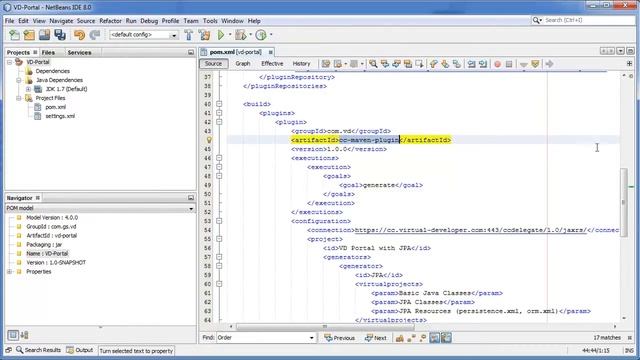The width and height of the screenshot is (640, 360).
Task: Click the green marker on the error stripe
Action: (x=631, y=187)
